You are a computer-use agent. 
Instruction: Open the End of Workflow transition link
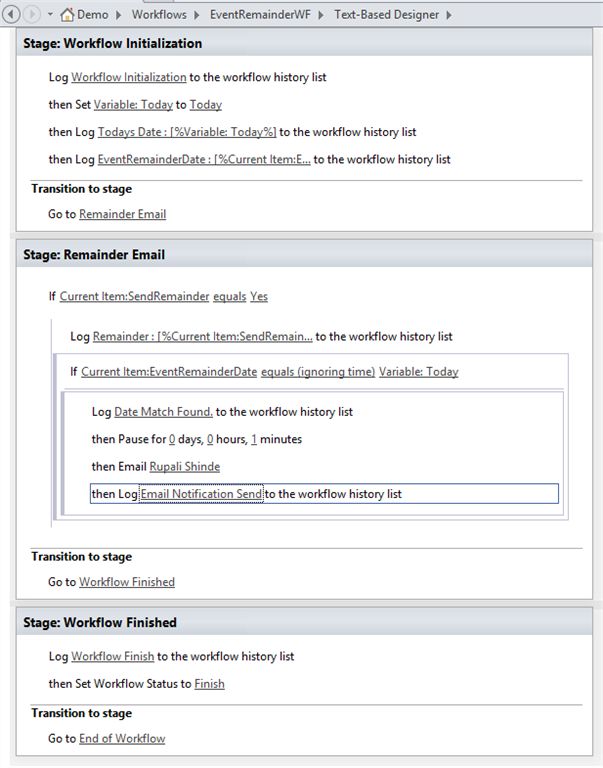122,739
